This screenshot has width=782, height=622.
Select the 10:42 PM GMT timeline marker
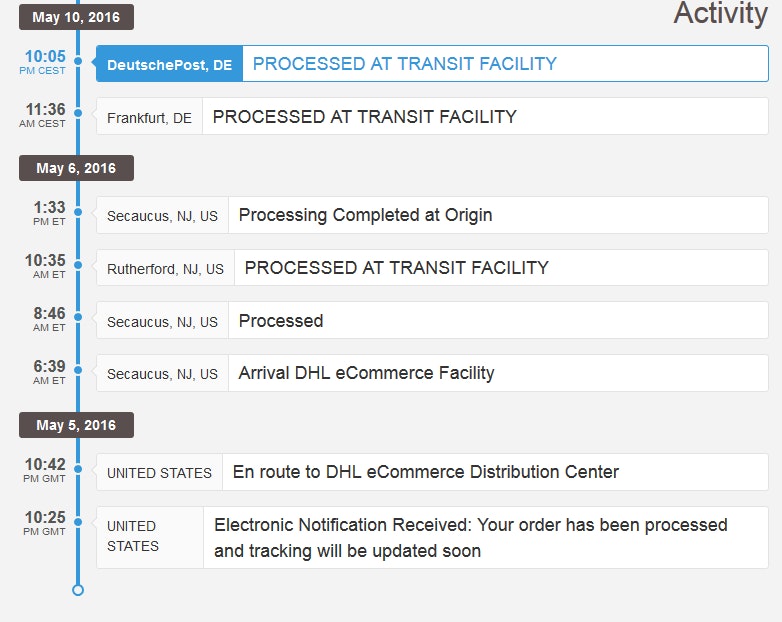tap(78, 471)
